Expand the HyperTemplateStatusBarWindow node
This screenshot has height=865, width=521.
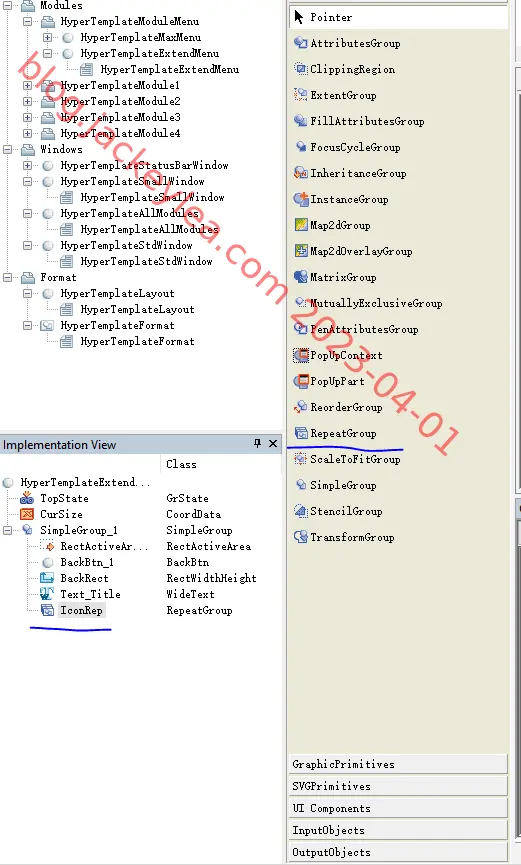[27, 165]
